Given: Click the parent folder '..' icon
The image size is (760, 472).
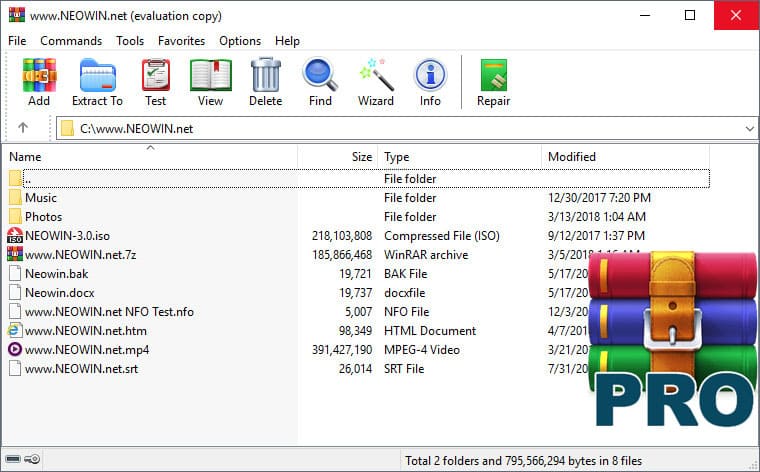Looking at the screenshot, I should 16,178.
